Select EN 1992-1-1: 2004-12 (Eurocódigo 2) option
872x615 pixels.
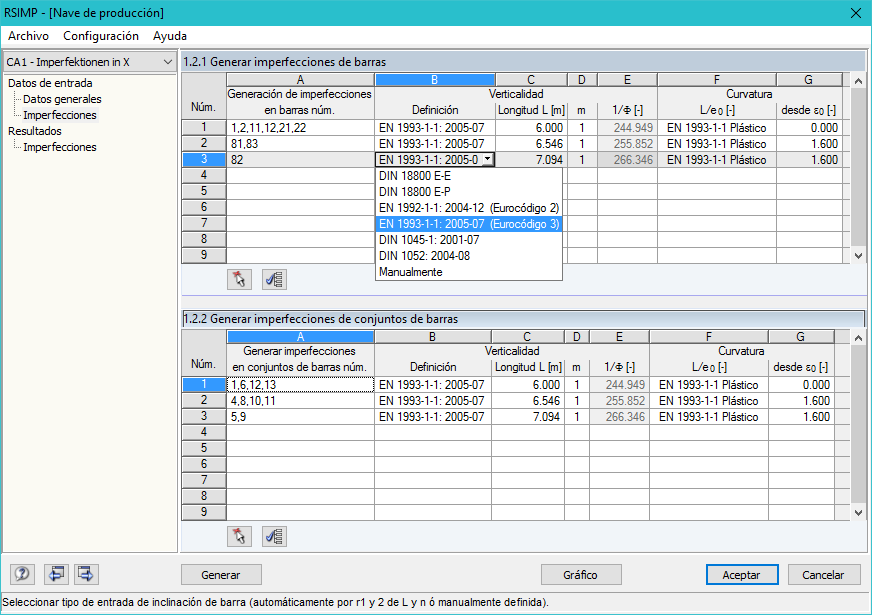pyautogui.click(x=469, y=208)
